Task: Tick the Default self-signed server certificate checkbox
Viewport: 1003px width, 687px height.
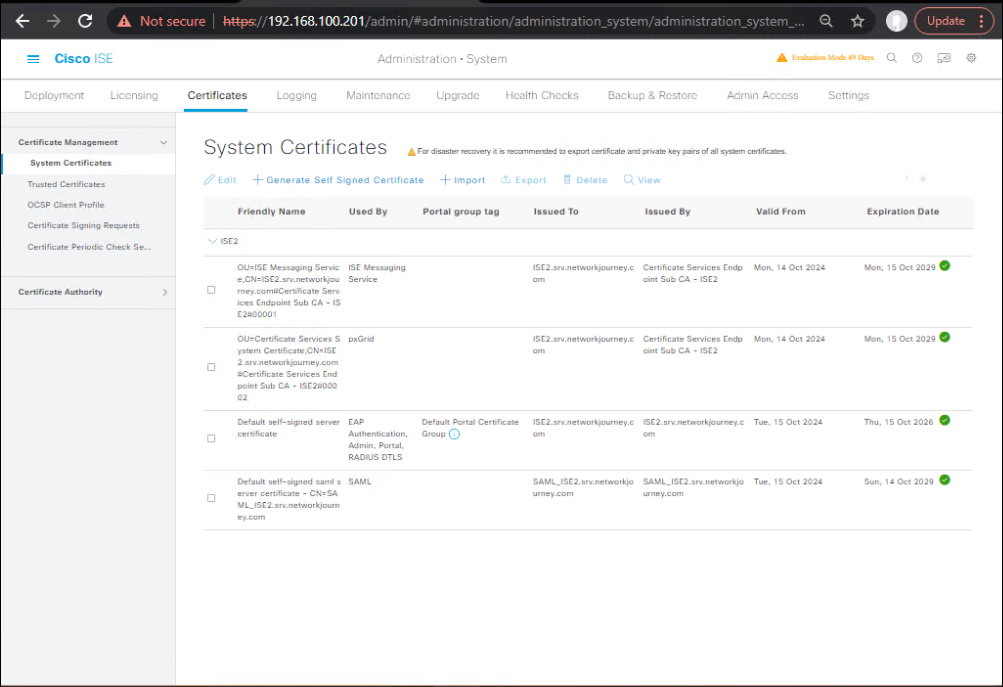Action: (211, 438)
